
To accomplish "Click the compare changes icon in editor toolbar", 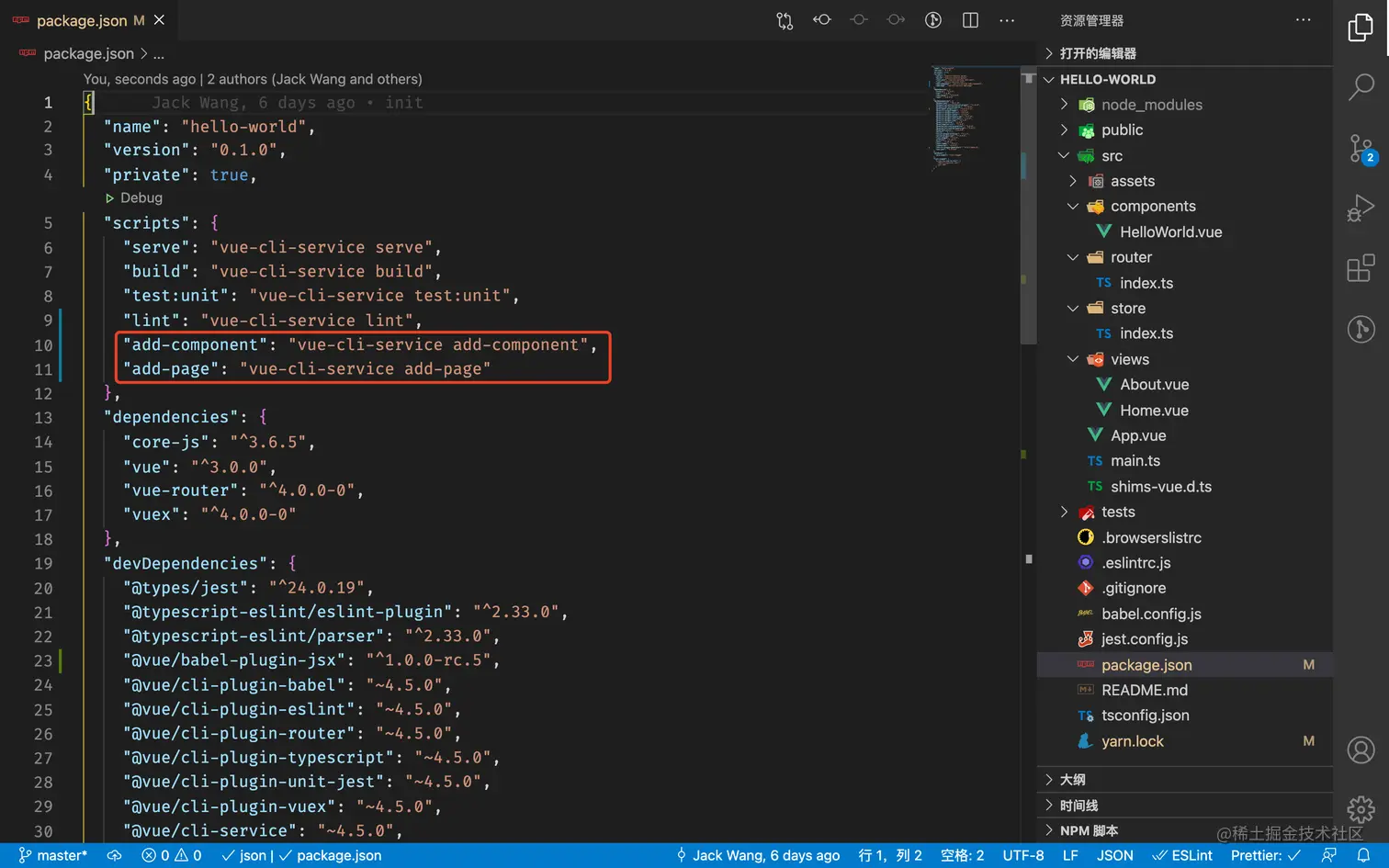I will pos(785,20).
